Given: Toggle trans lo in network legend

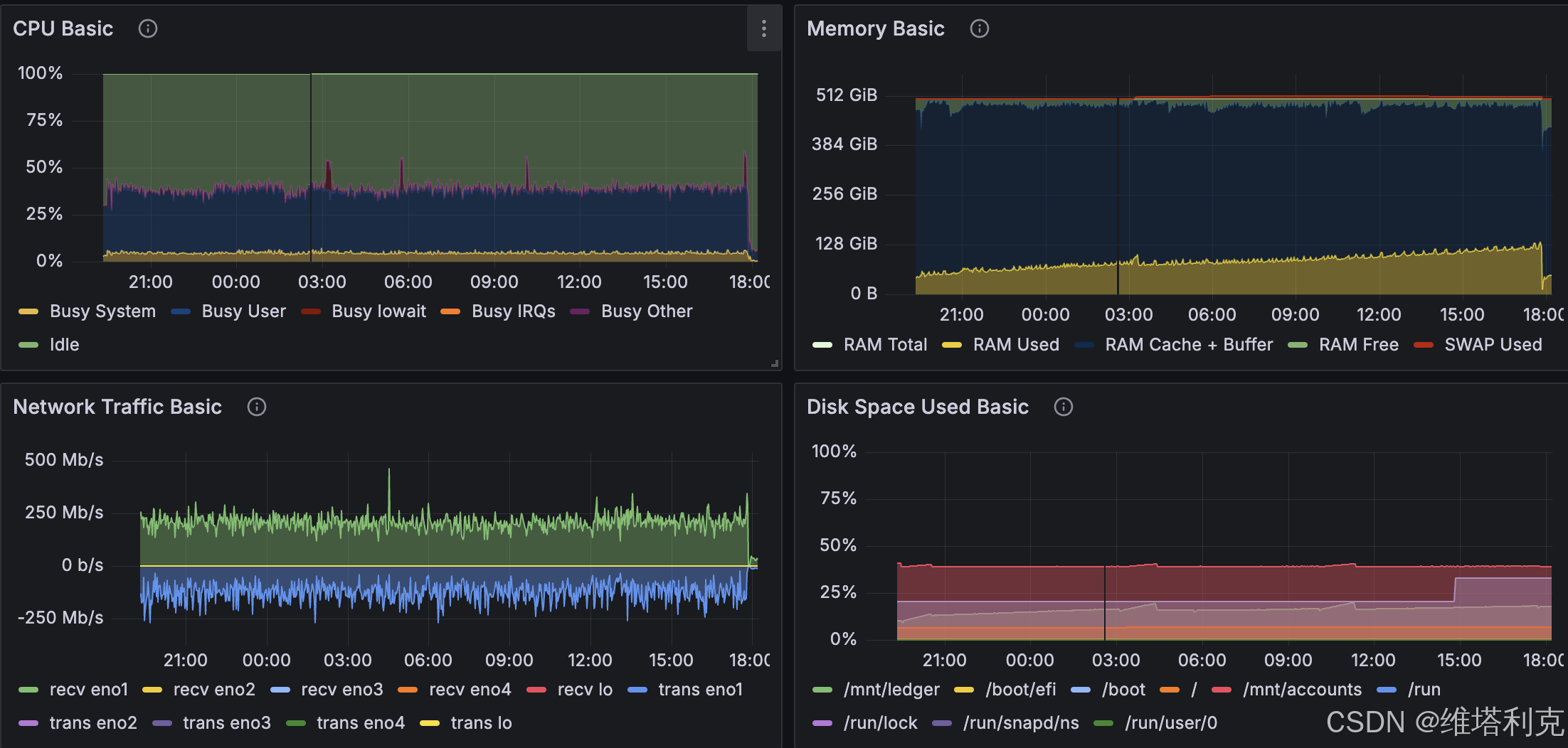Looking at the screenshot, I should (x=481, y=723).
